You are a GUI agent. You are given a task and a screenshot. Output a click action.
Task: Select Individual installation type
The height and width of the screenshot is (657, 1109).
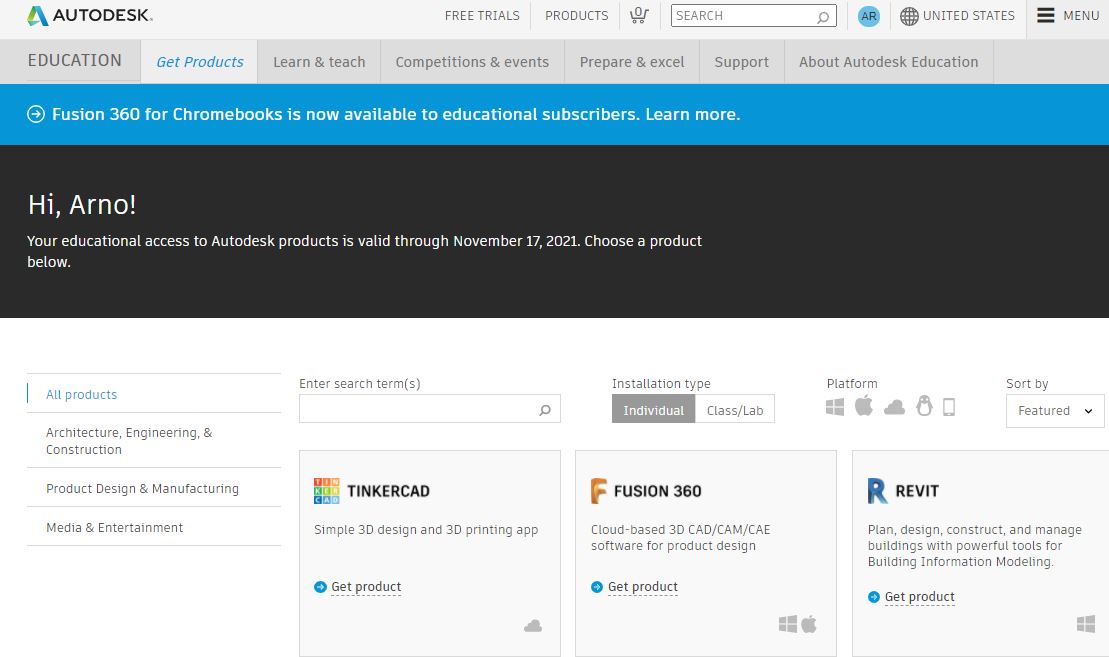click(653, 410)
